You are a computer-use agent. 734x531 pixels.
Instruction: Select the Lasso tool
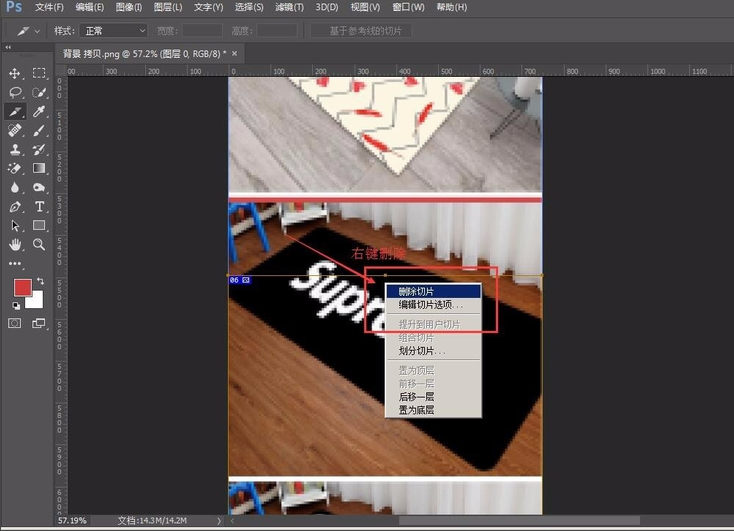pyautogui.click(x=15, y=92)
